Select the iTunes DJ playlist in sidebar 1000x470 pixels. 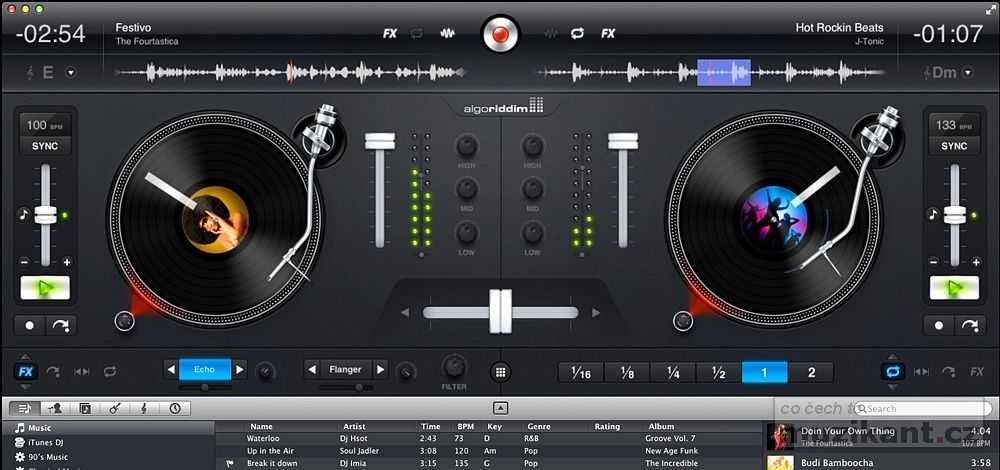(46, 443)
